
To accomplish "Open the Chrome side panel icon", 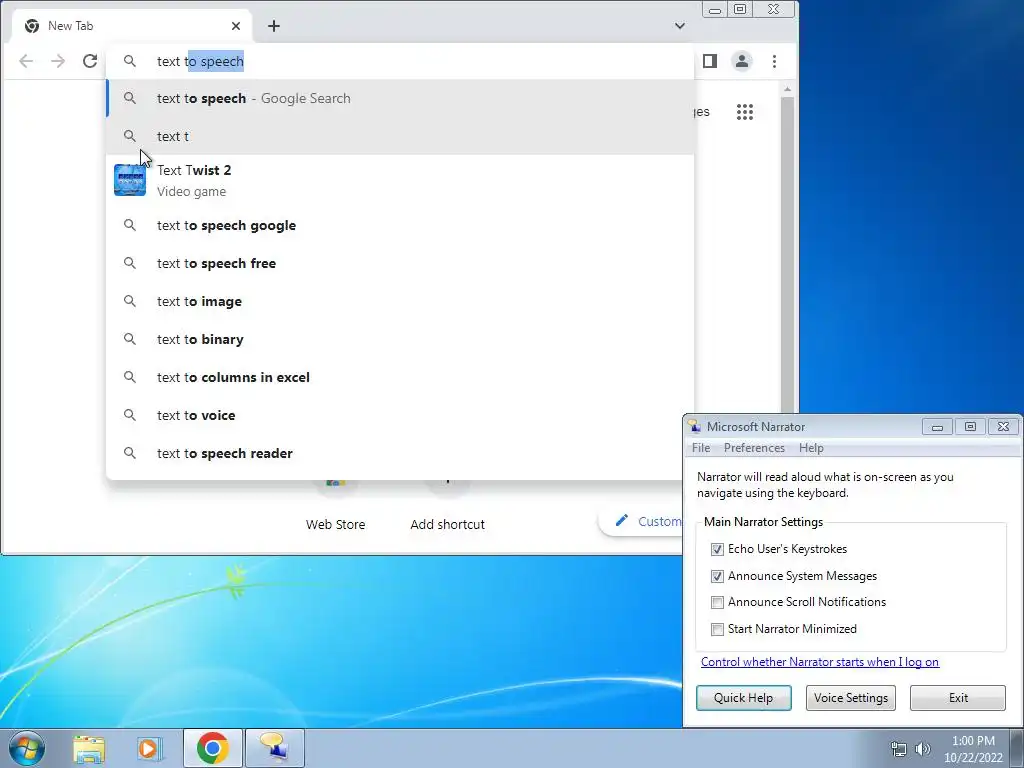I will (710, 61).
